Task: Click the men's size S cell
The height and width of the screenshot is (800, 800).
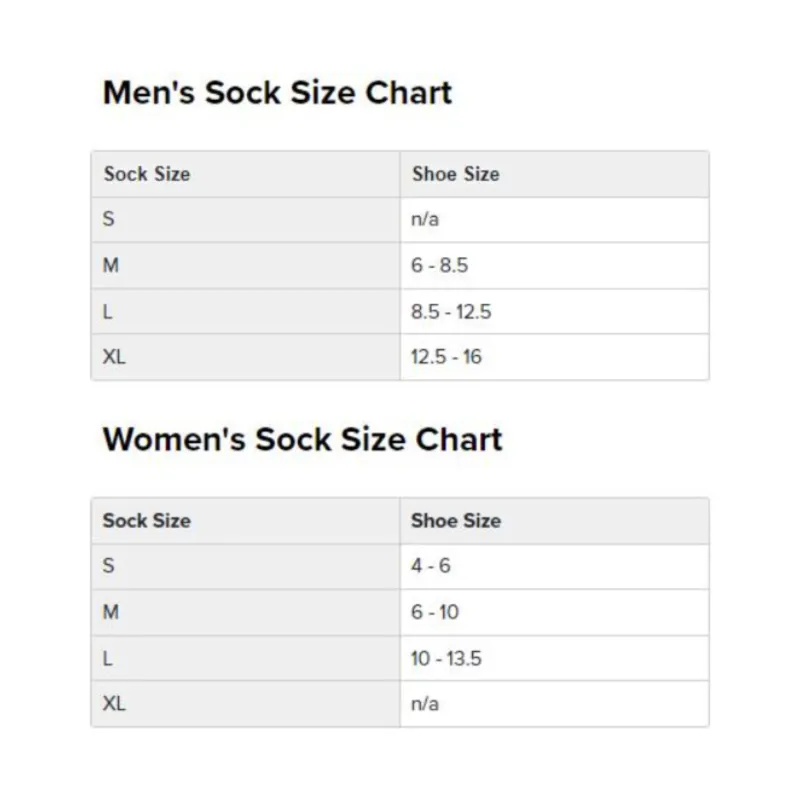Action: tap(109, 219)
